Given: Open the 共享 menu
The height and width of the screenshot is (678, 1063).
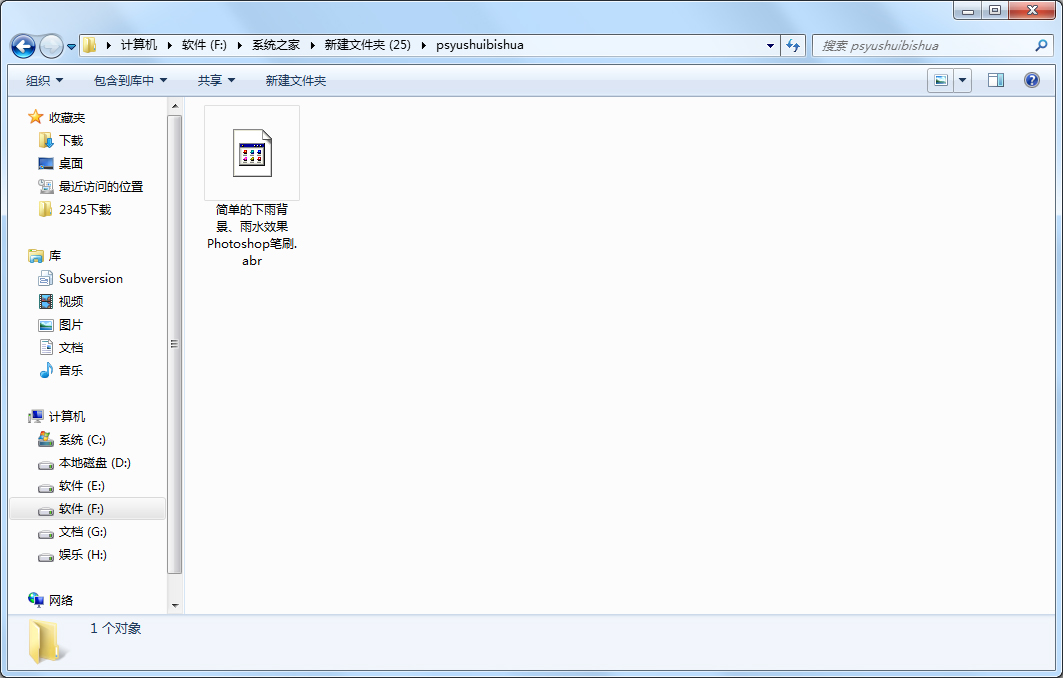Looking at the screenshot, I should (216, 80).
